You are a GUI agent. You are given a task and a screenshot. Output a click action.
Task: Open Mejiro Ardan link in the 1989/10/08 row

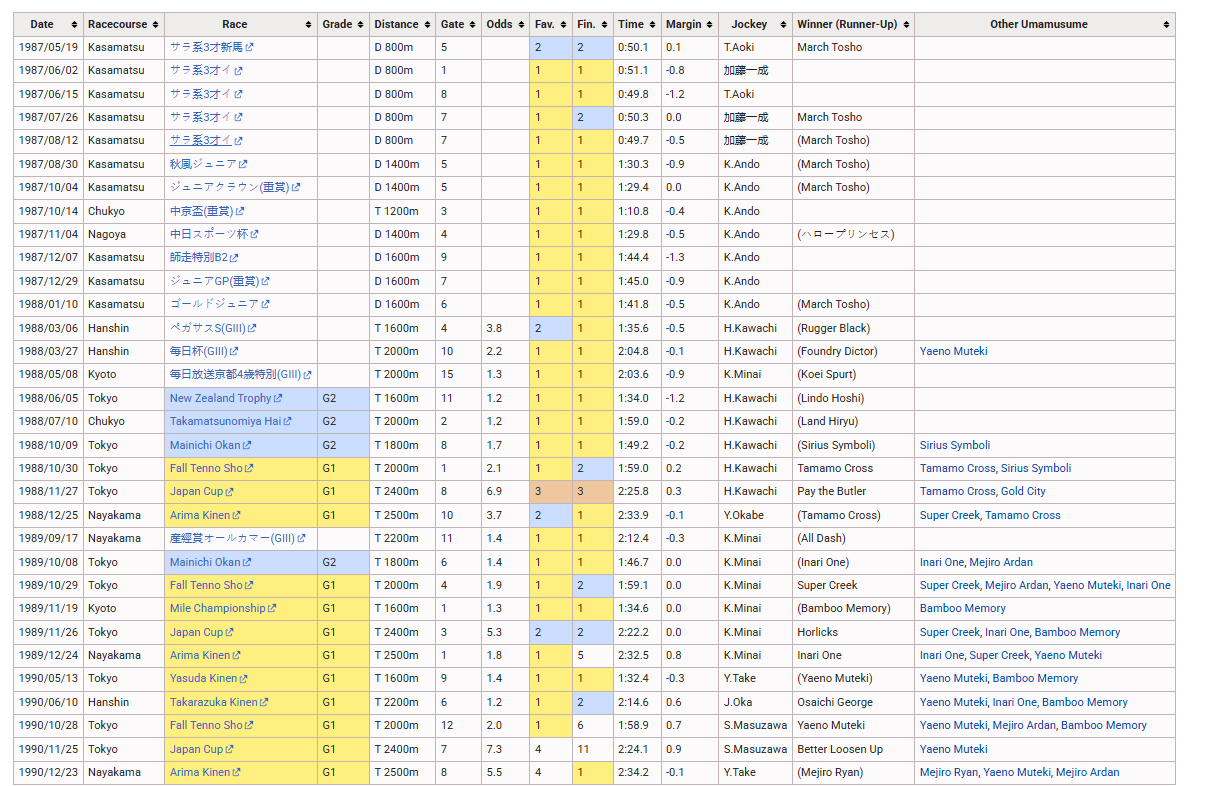point(999,562)
